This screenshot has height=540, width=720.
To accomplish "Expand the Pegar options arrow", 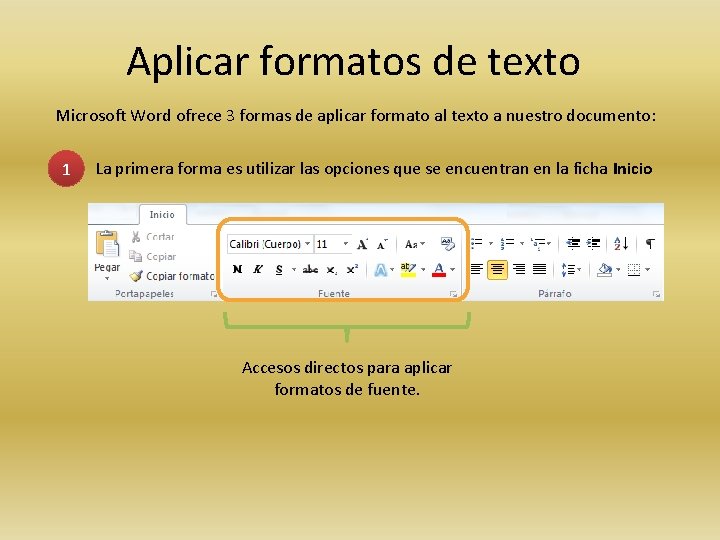I will tap(107, 278).
